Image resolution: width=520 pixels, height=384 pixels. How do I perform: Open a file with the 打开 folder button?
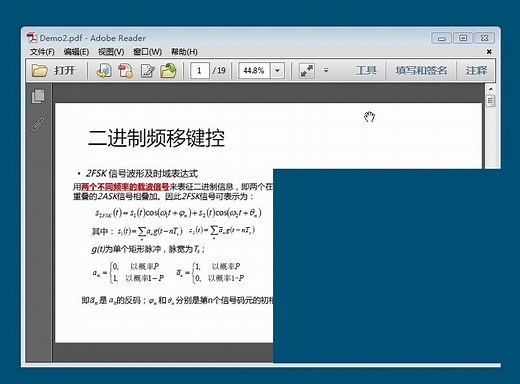click(x=54, y=71)
